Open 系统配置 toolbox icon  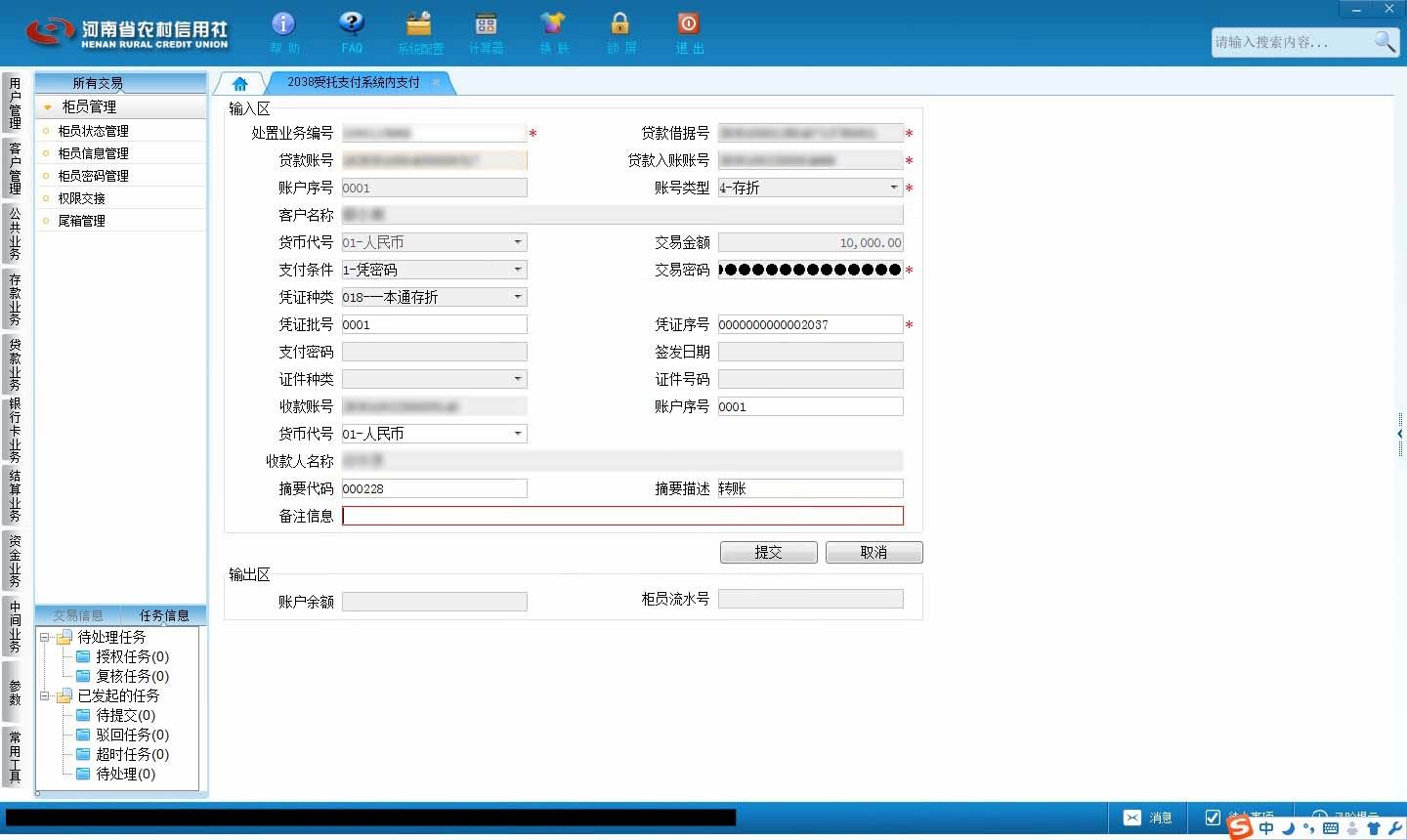point(419,23)
